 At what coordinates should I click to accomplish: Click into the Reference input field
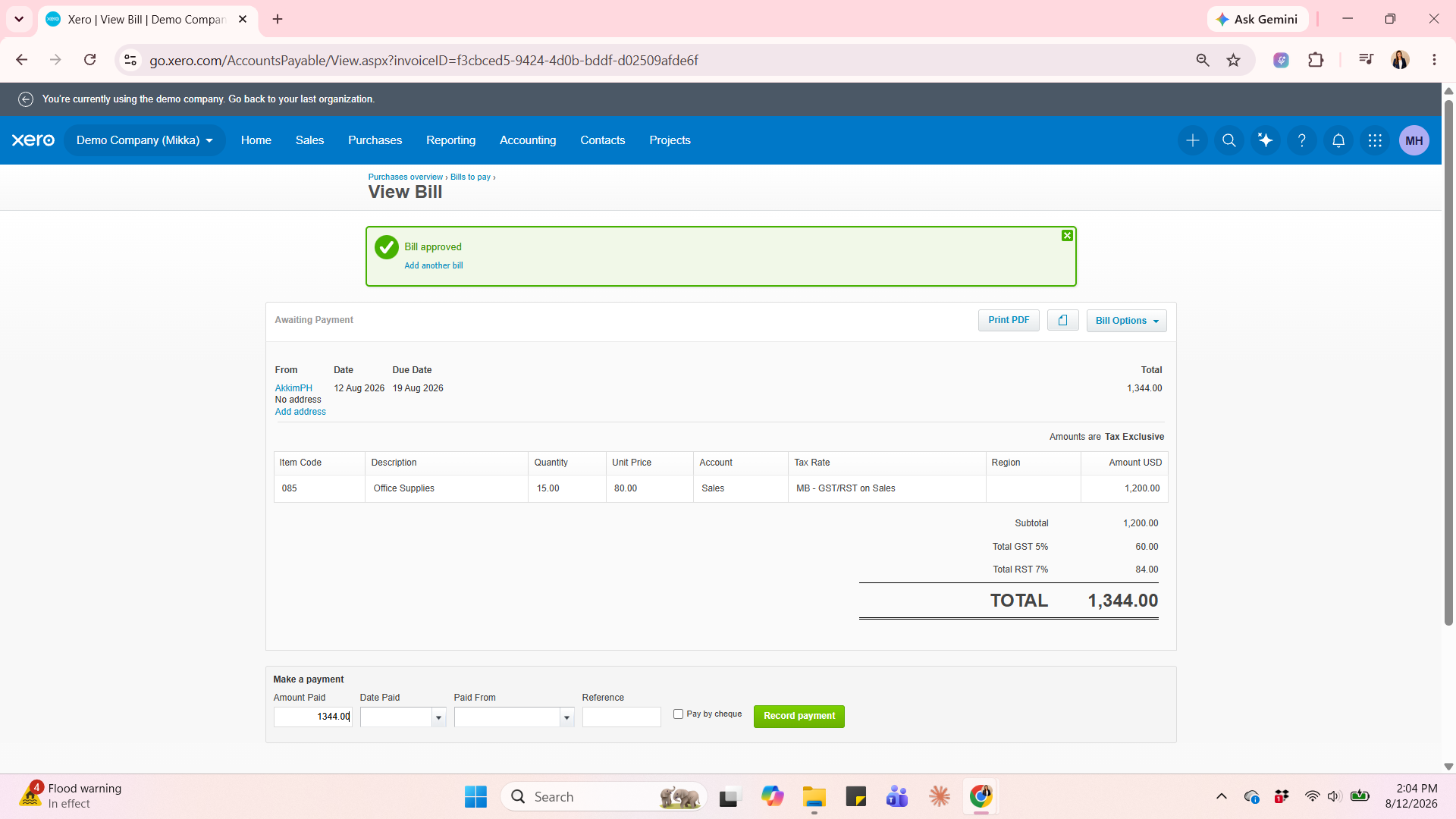[621, 717]
